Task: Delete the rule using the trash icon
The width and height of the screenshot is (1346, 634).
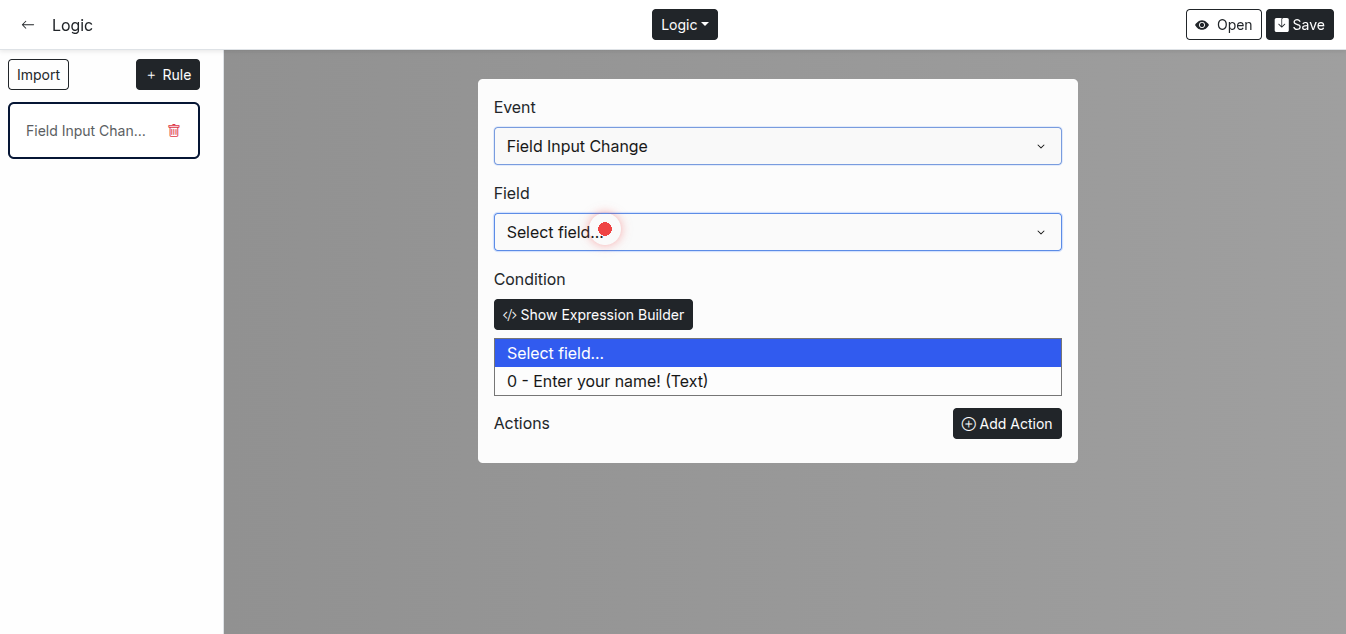Action: 174,131
